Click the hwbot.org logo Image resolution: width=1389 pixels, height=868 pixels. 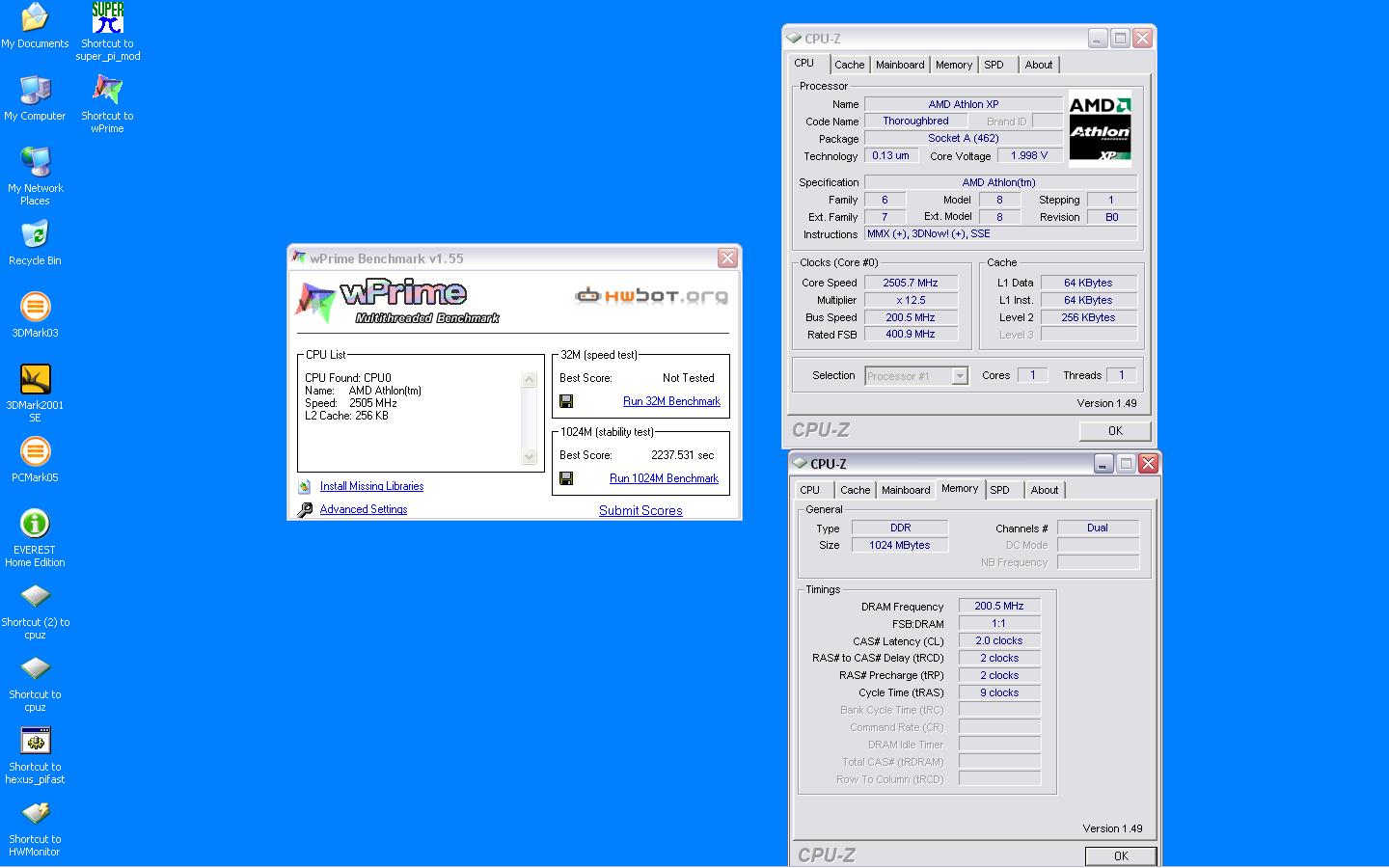(x=651, y=295)
